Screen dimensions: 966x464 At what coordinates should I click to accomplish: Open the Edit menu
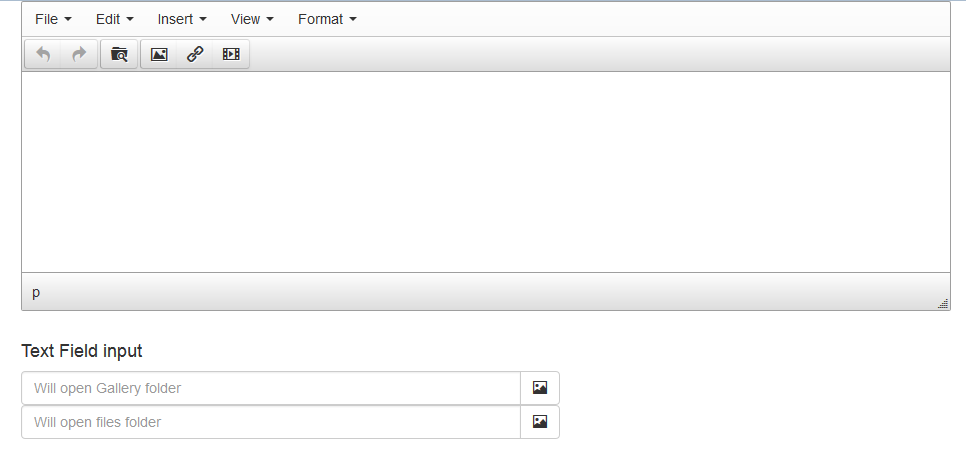pos(115,19)
